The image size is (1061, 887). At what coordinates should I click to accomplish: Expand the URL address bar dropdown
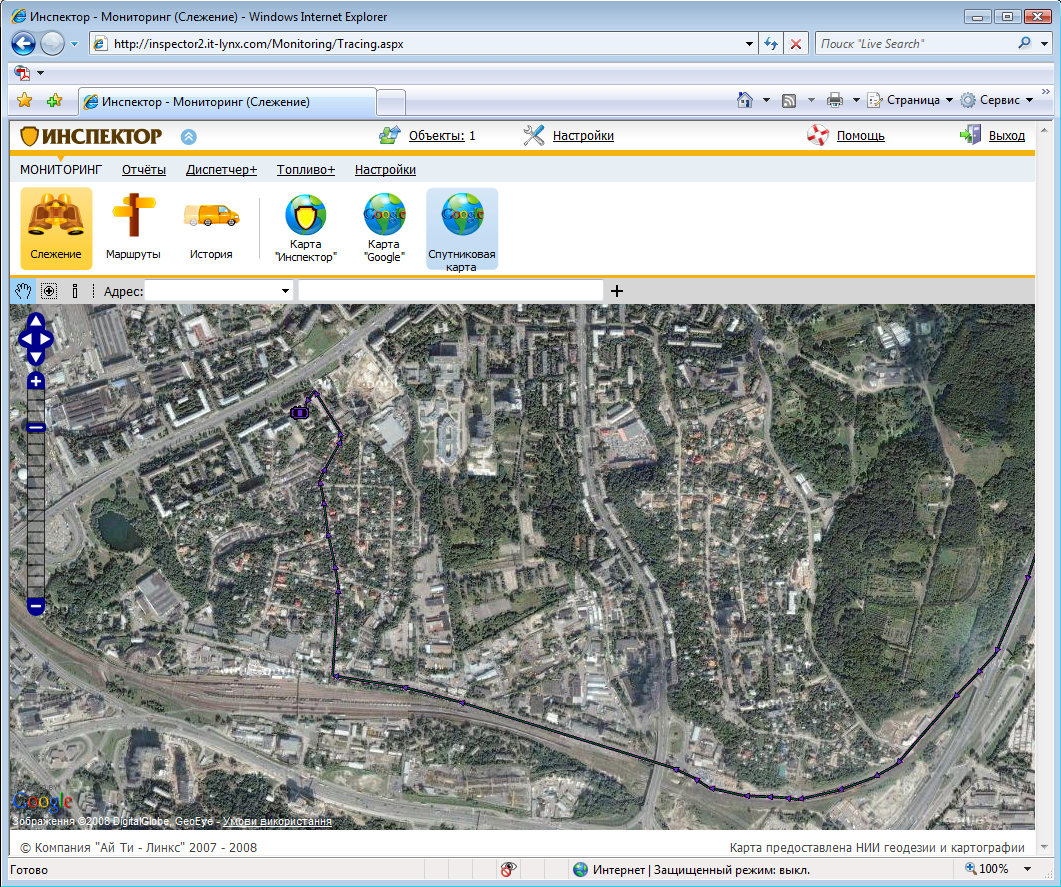750,44
